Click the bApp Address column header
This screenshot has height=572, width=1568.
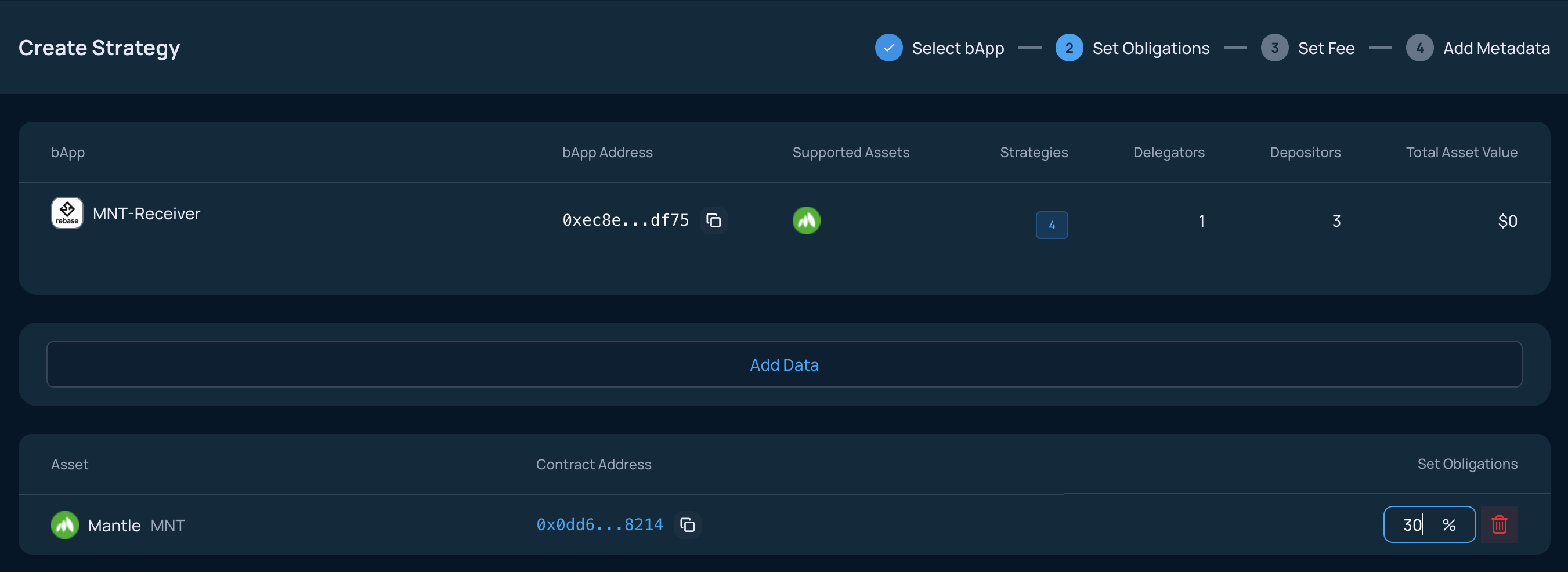click(607, 152)
